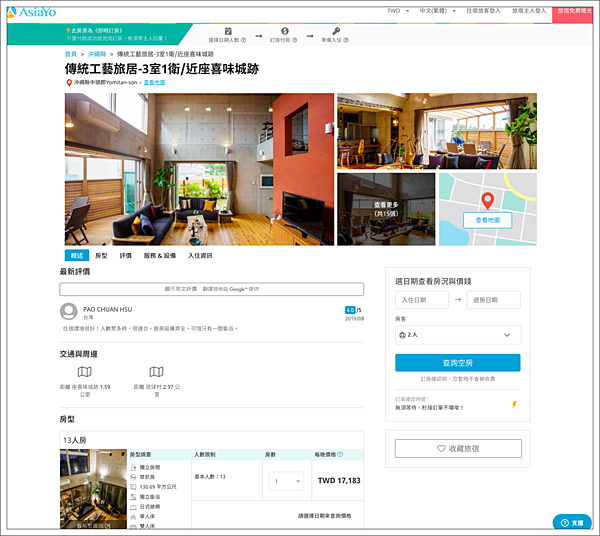This screenshot has width=600, height=536.
Task: Open 沖繩縣 breadcrumb link
Action: coord(97,54)
